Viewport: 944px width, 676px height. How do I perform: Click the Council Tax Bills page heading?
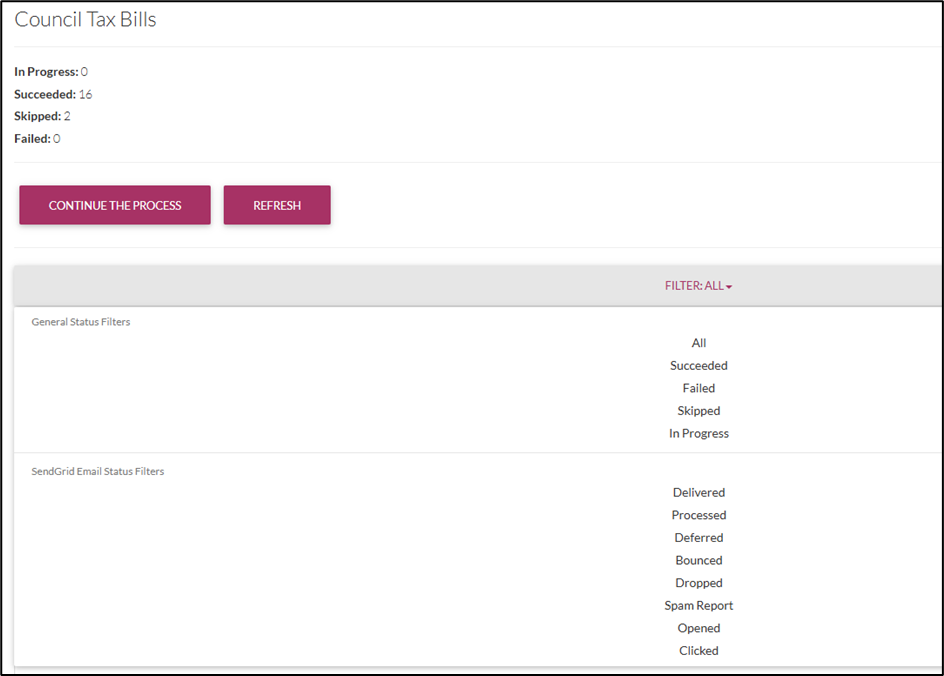85,20
